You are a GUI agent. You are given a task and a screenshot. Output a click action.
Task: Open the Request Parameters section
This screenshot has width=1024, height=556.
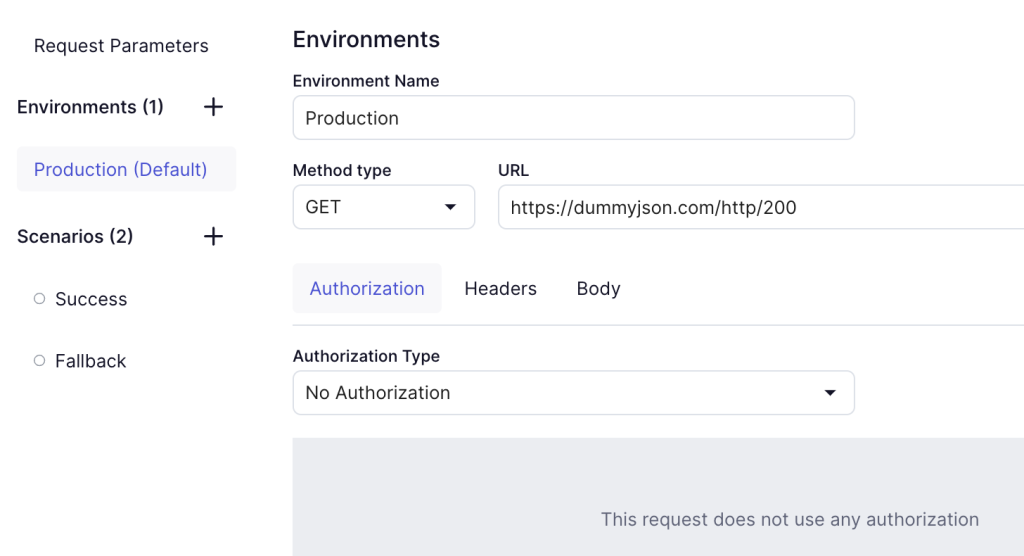(121, 46)
